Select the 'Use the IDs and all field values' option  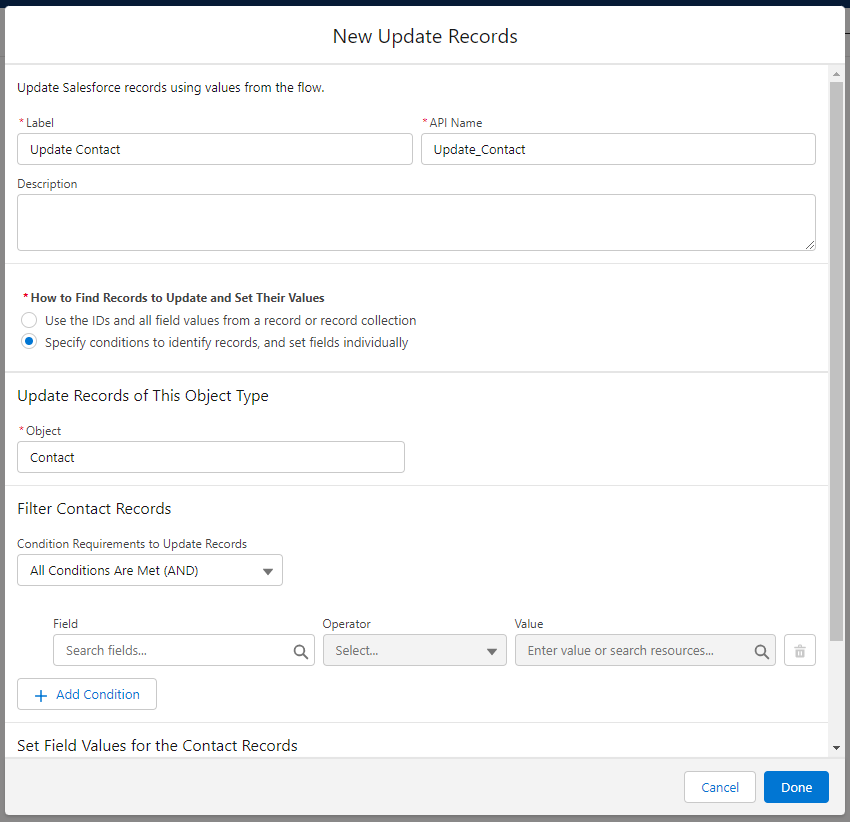(29, 320)
